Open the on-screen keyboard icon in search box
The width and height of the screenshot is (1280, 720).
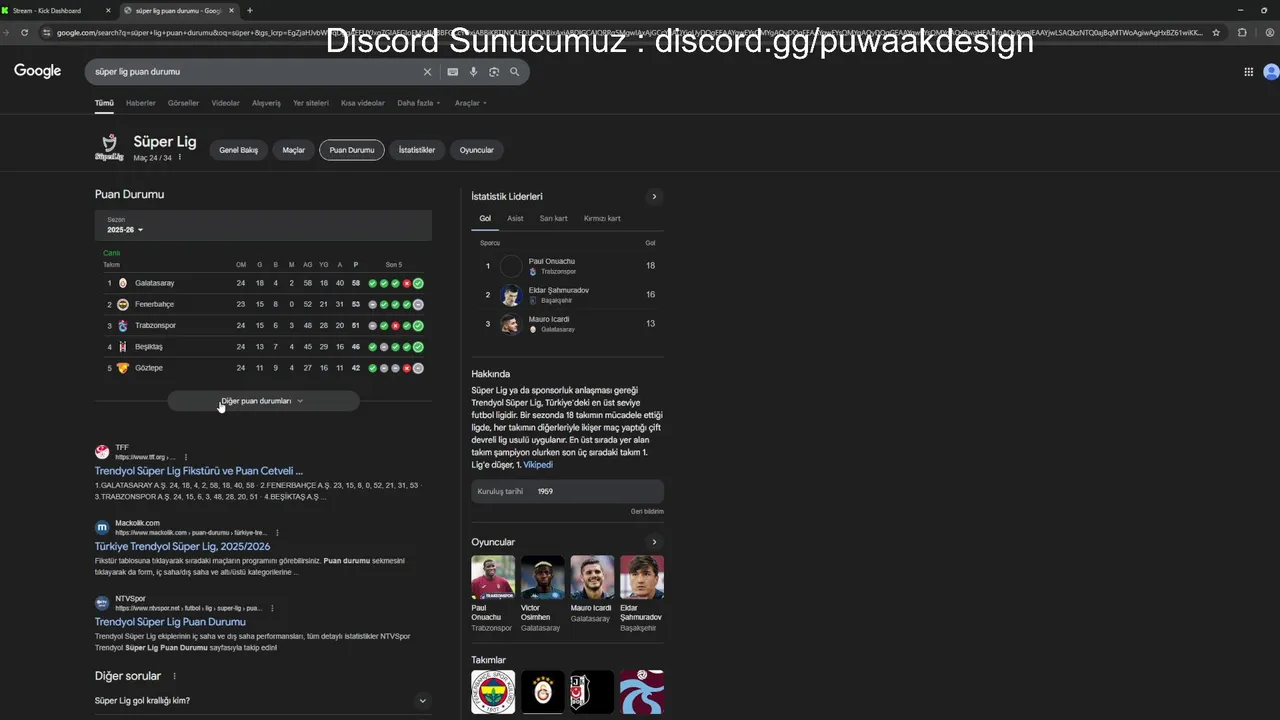[453, 72]
